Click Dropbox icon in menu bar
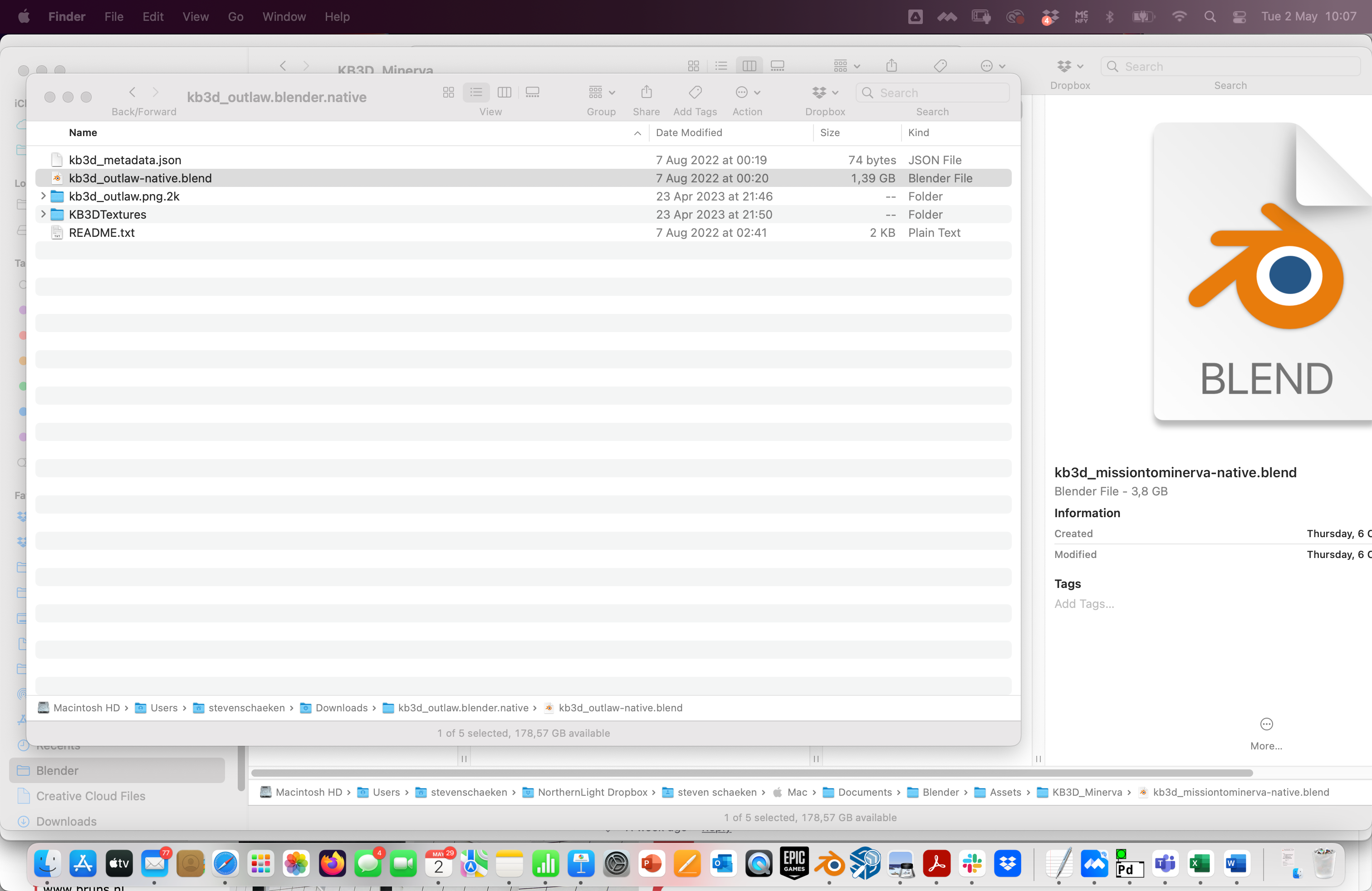Screen dimensions: 1372x891 click(x=1050, y=17)
